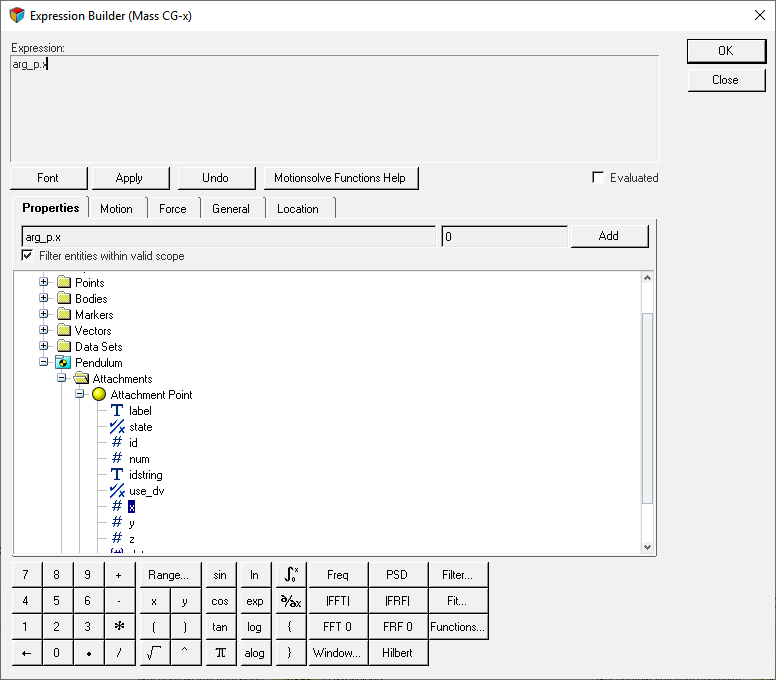Viewport: 776px width, 680px height.
Task: Click the text icon beside idstring
Action: (117, 475)
